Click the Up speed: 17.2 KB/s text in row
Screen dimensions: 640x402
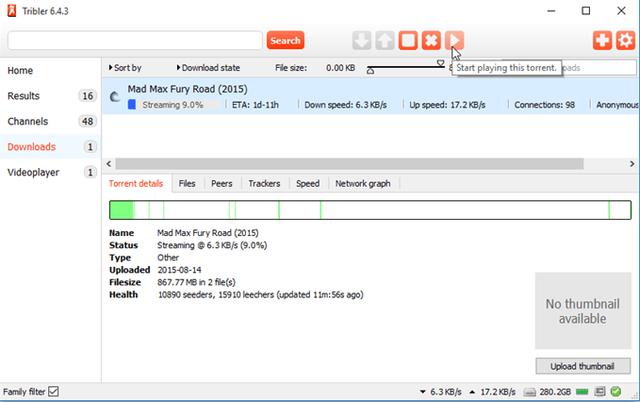pyautogui.click(x=447, y=105)
